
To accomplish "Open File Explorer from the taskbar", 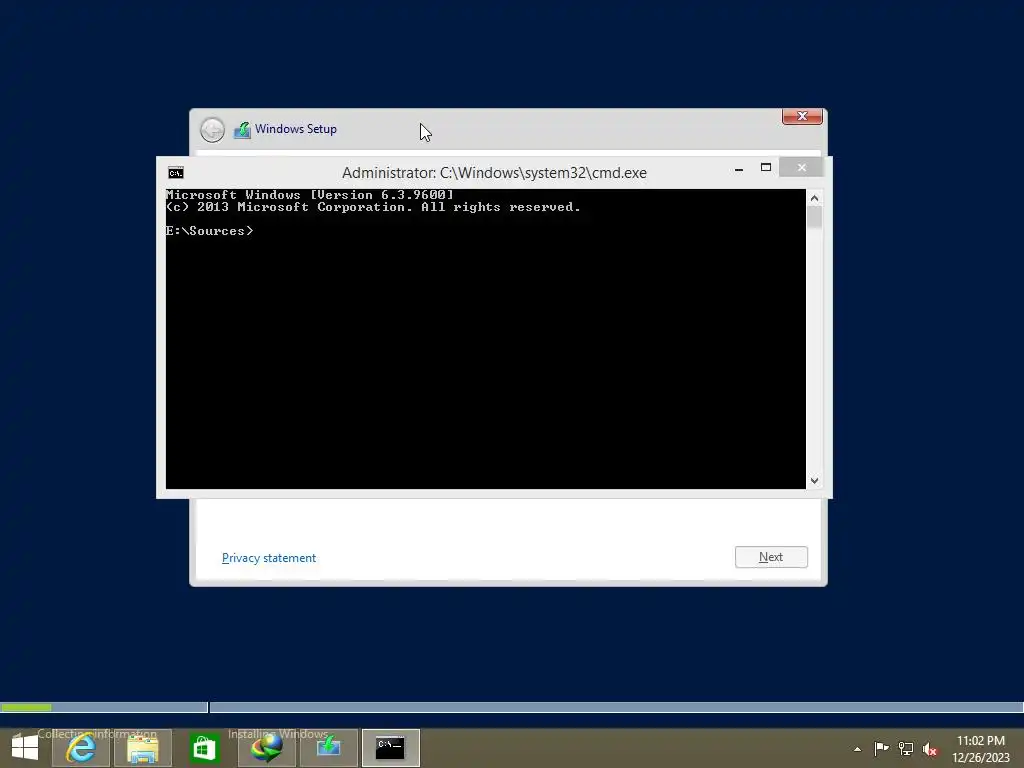I will (143, 748).
